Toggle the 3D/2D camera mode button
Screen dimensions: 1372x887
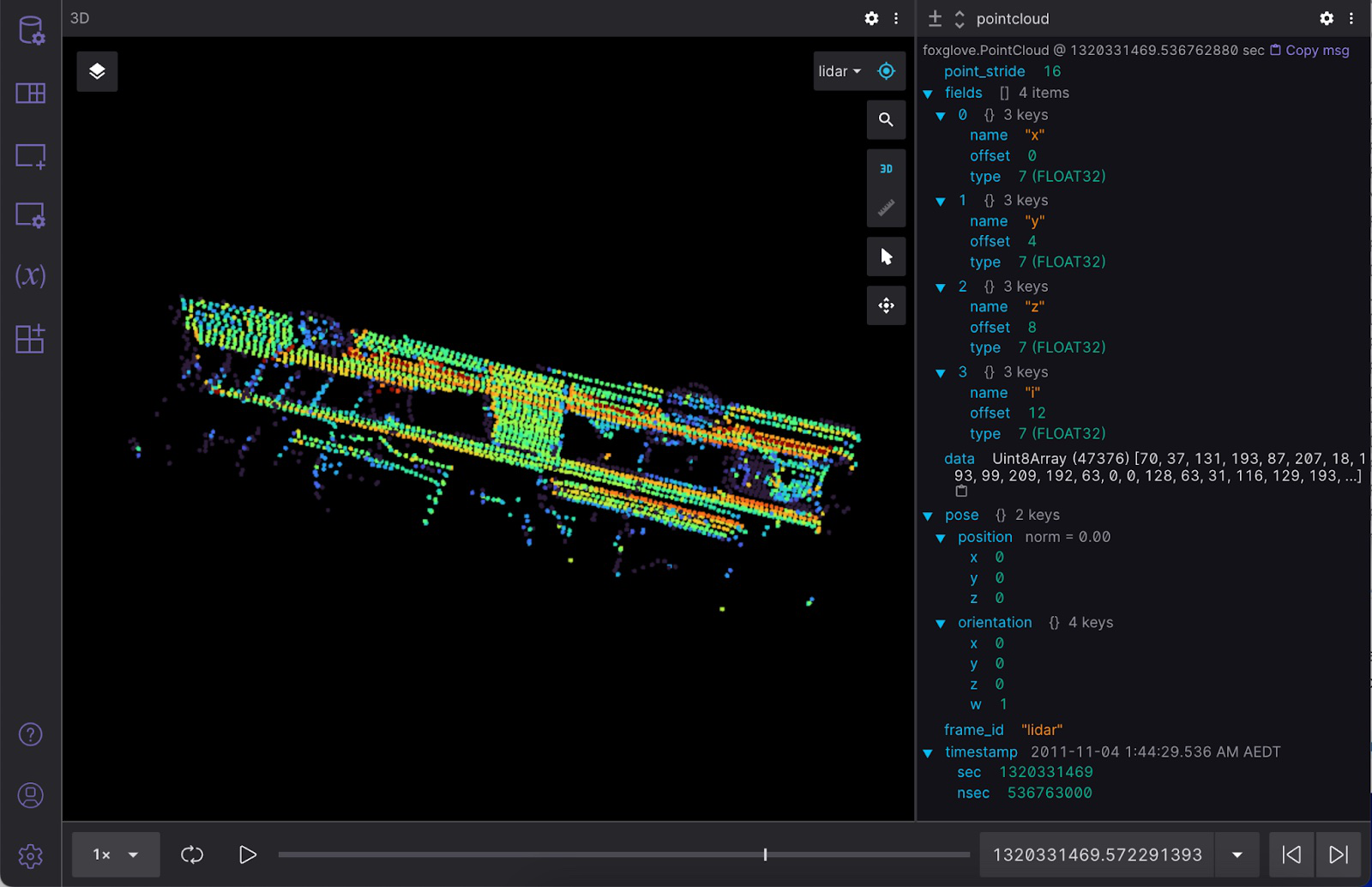pyautogui.click(x=886, y=169)
